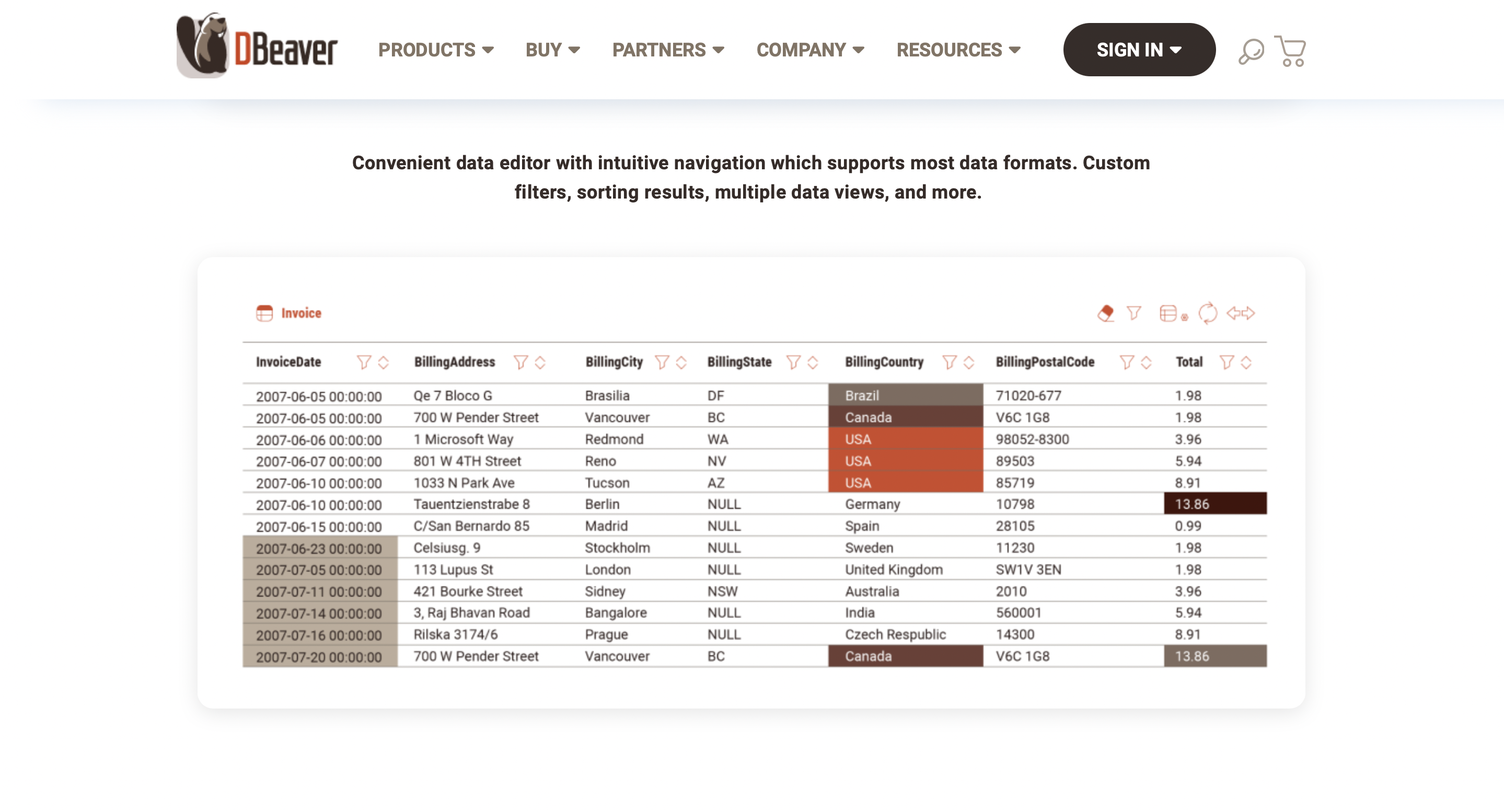Click the InvoiceDate column header
Image resolution: width=1504 pixels, height=812 pixels.
(x=288, y=362)
